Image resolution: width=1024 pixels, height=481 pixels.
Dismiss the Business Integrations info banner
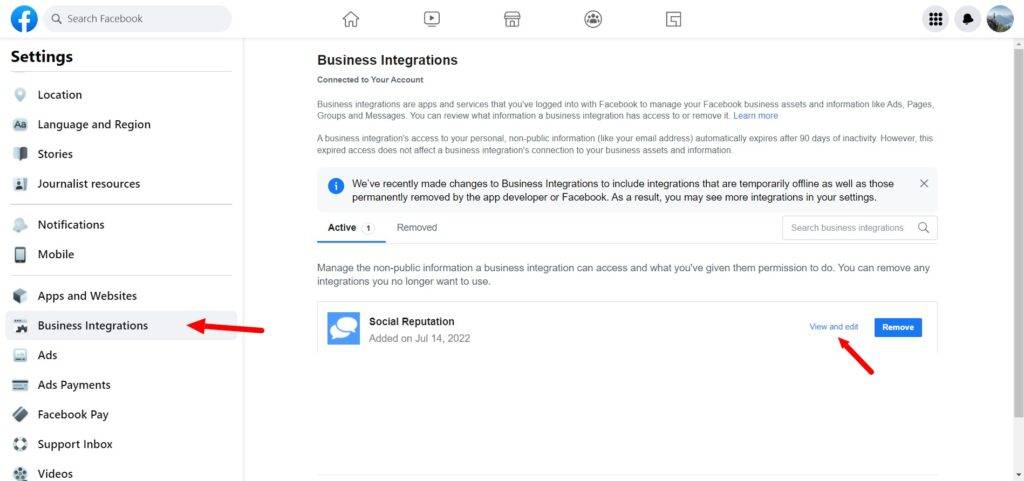pos(924,184)
